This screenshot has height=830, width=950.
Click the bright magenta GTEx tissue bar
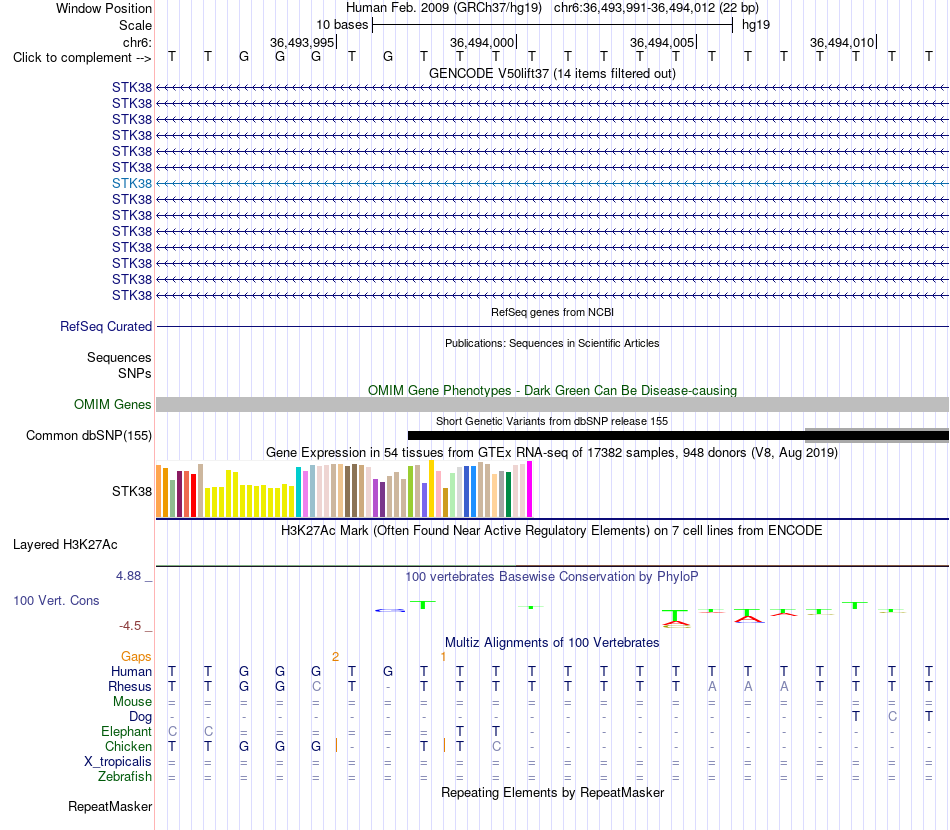coord(530,489)
